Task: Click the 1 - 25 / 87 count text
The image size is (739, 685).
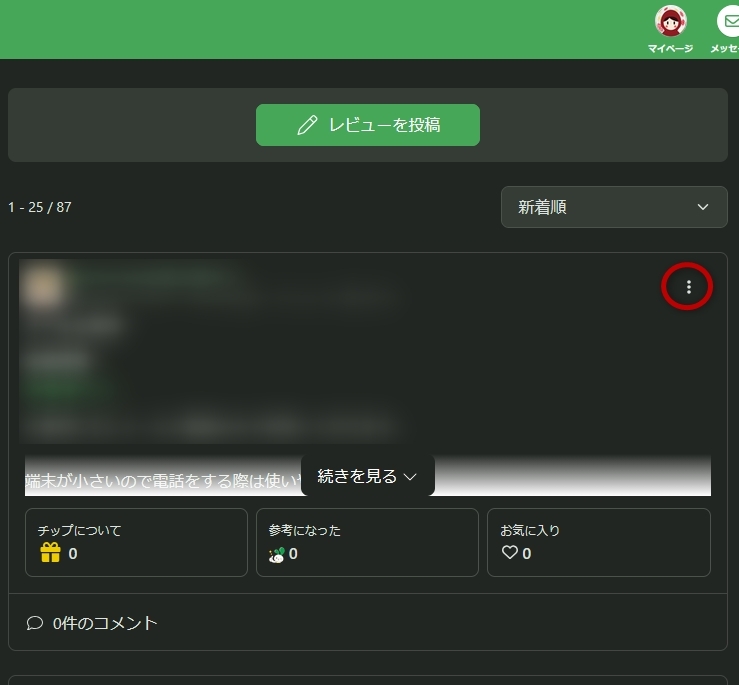Action: click(x=40, y=207)
